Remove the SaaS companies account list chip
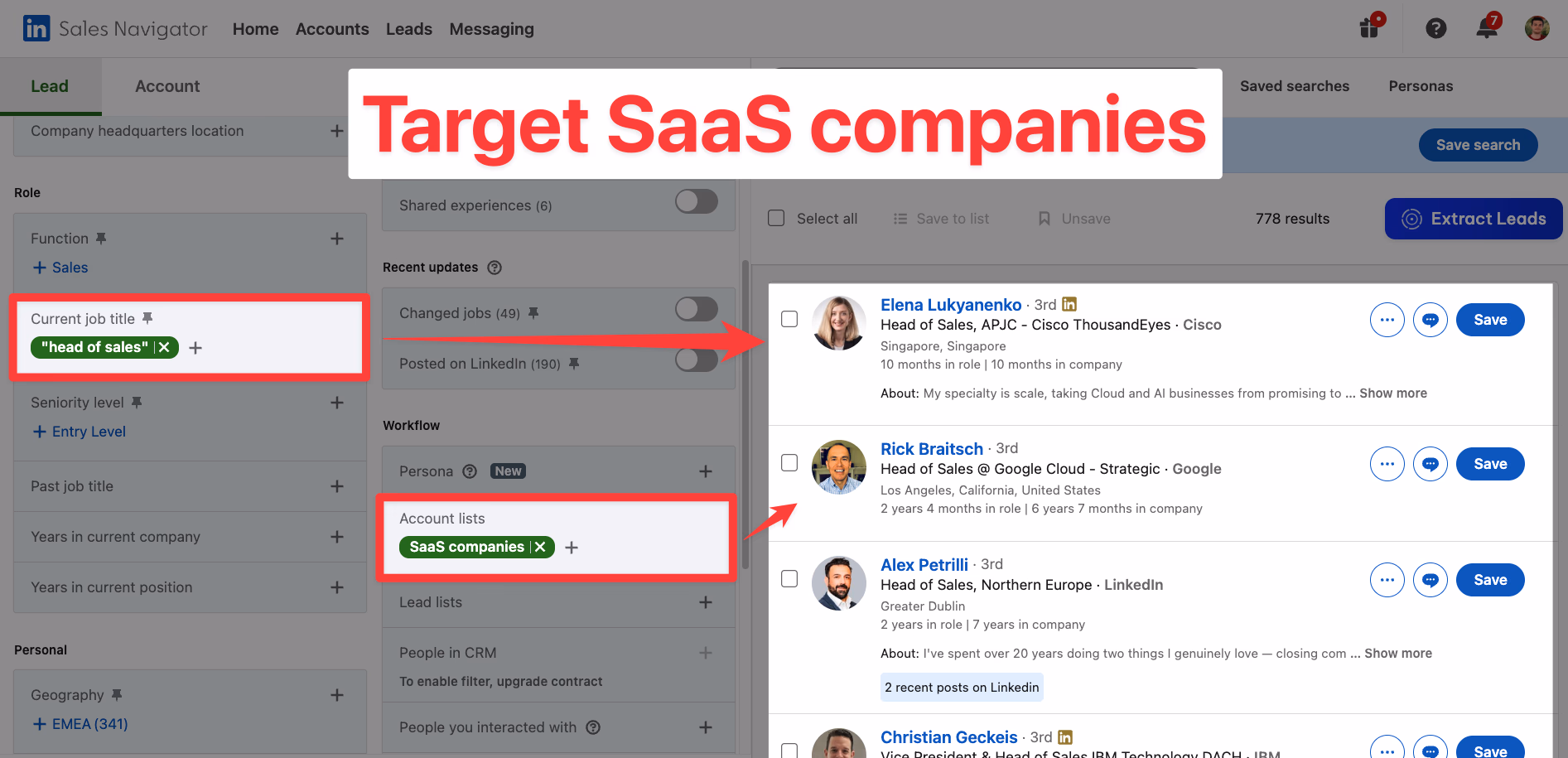 click(x=540, y=547)
